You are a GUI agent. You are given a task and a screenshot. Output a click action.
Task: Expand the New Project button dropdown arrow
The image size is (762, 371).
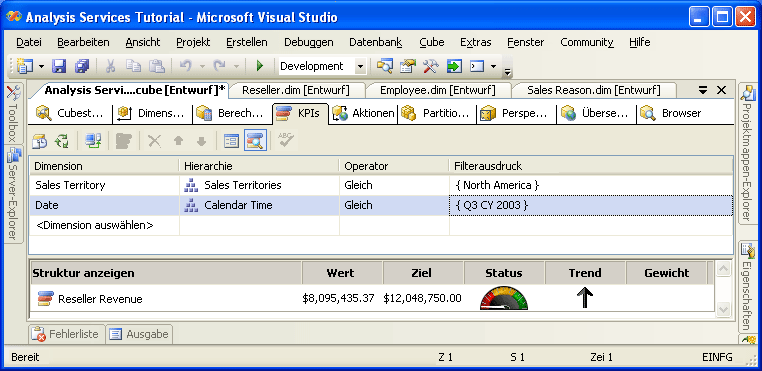tap(41, 66)
